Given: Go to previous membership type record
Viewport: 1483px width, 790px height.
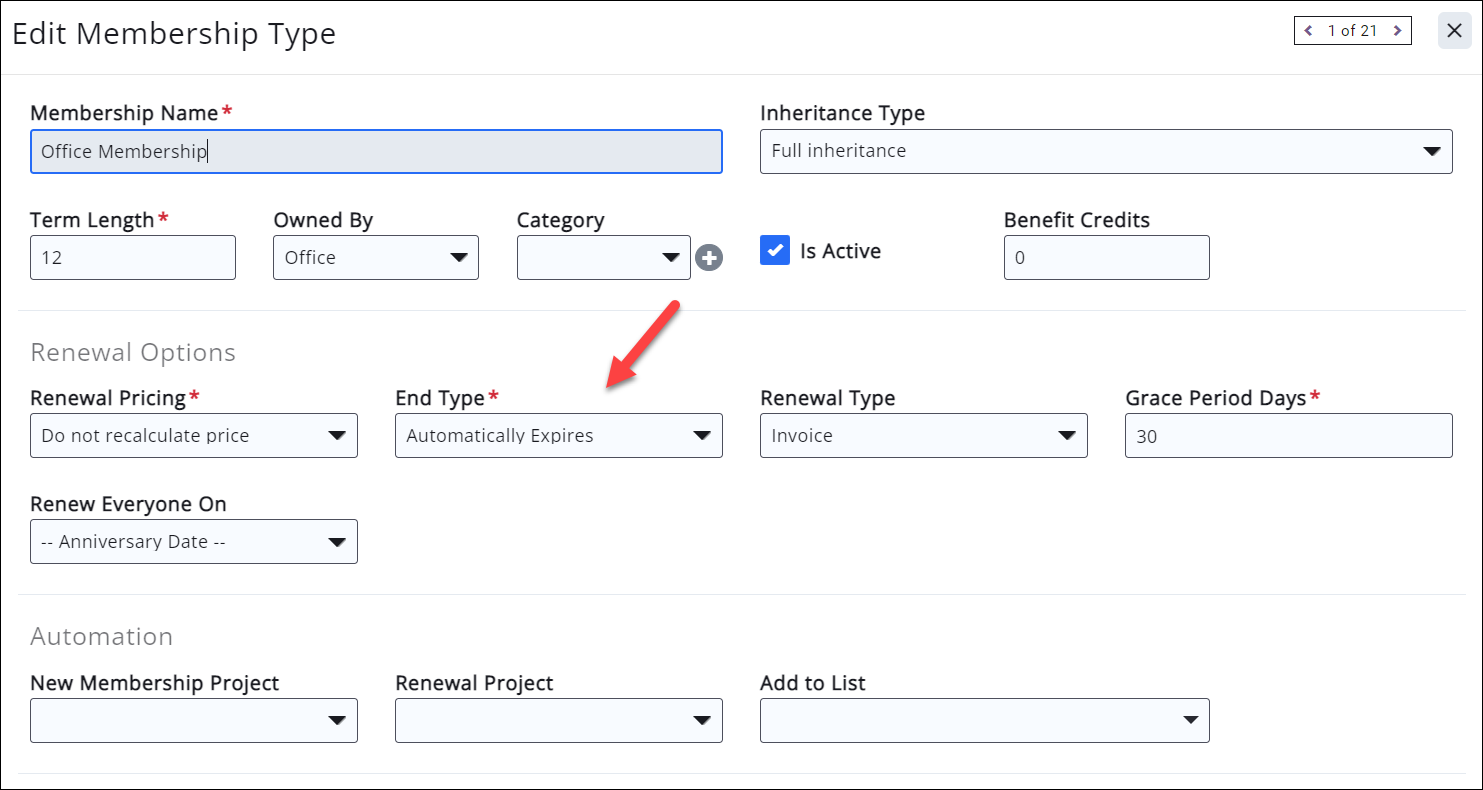Looking at the screenshot, I should (1309, 31).
